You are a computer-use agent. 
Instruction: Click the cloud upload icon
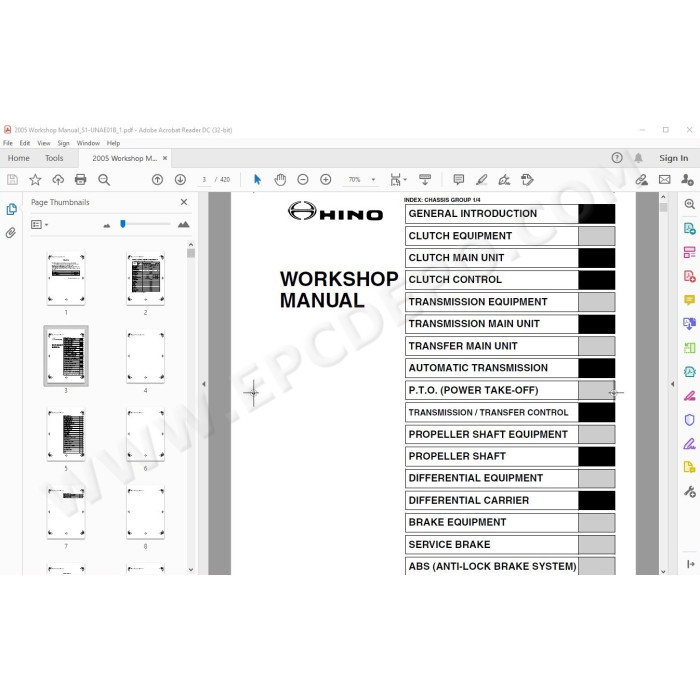(x=58, y=180)
